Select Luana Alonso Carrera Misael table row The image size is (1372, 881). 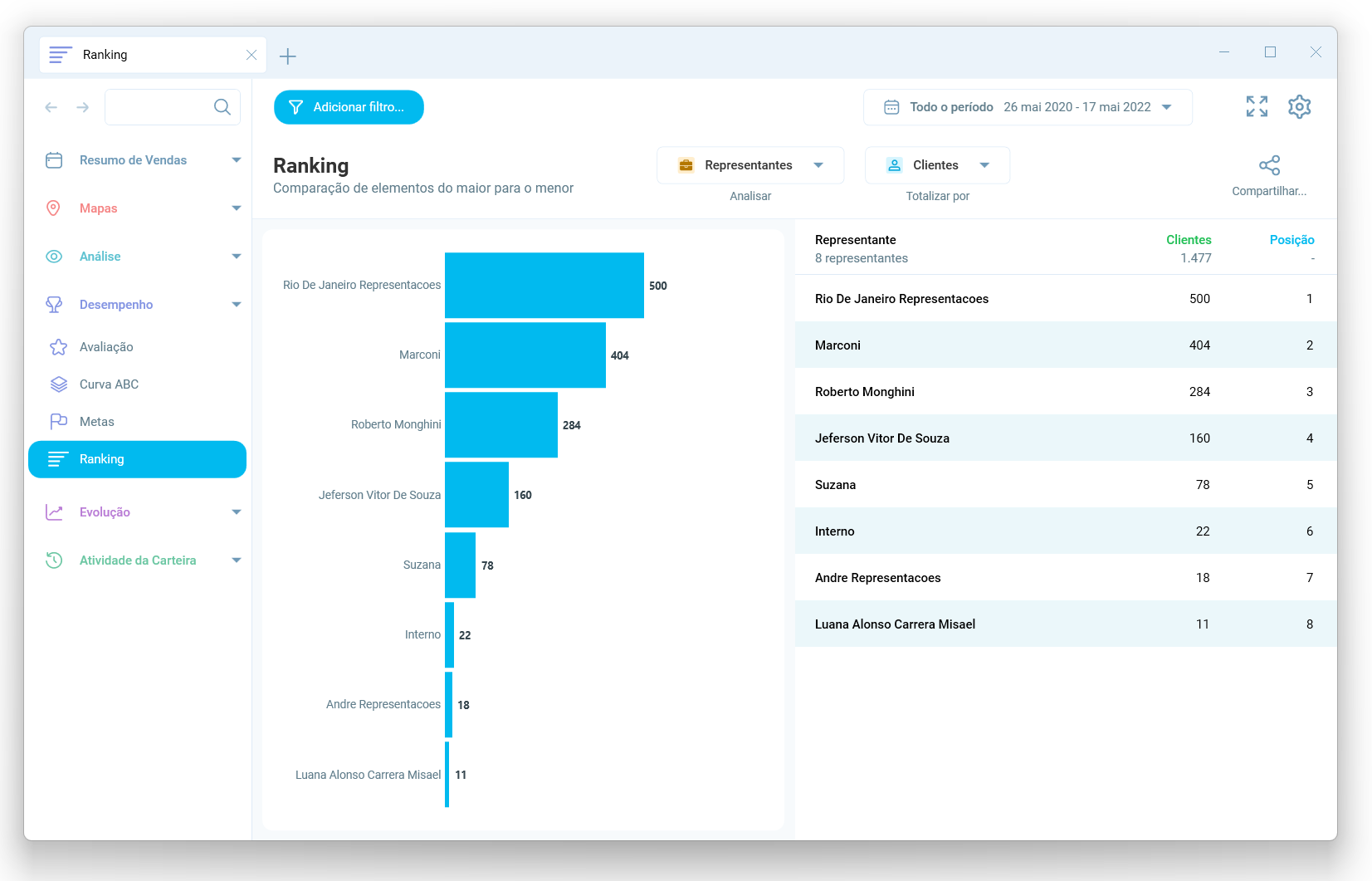tap(1066, 624)
